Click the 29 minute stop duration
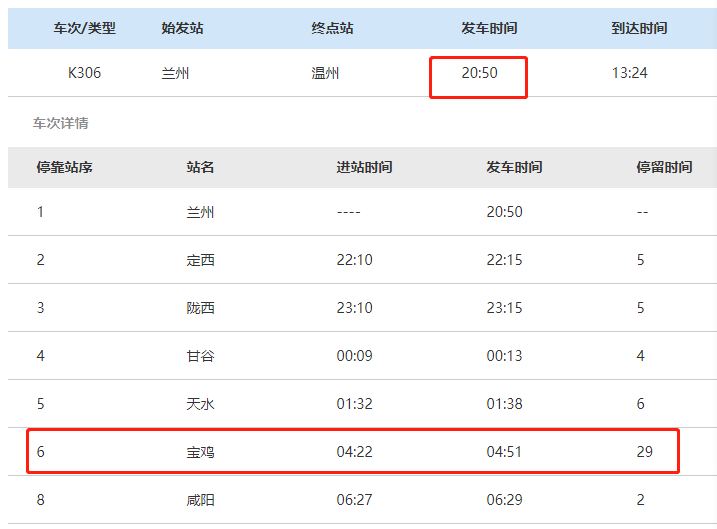Screen dimensions: 717x529 click(x=644, y=452)
